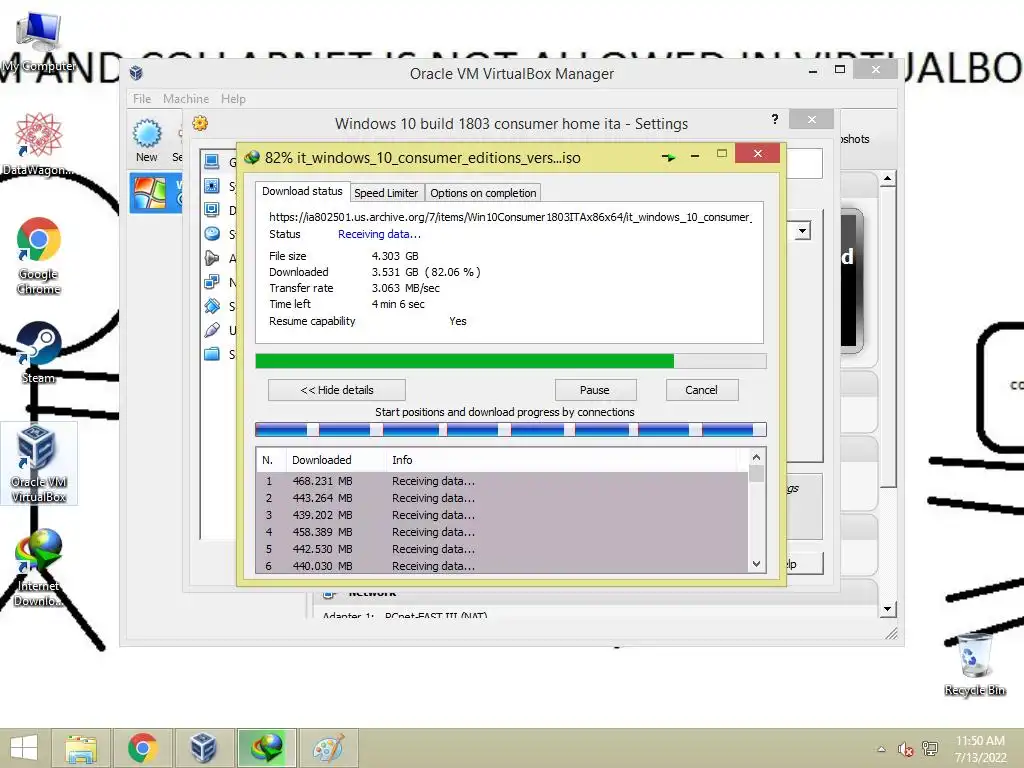Click scroll down arrow in connections list

pyautogui.click(x=756, y=564)
